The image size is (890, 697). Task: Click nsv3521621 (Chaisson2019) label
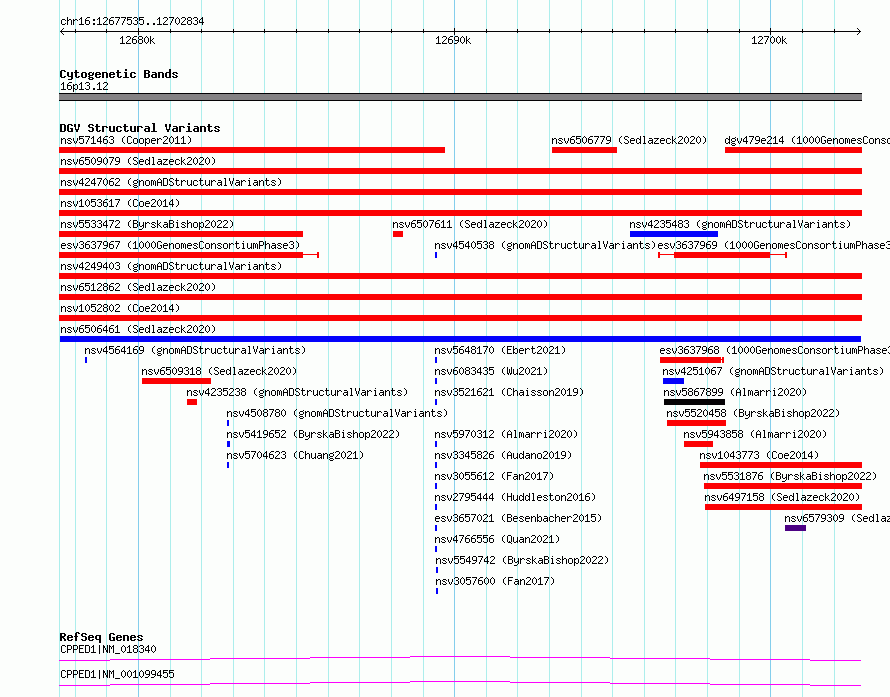[x=509, y=392]
